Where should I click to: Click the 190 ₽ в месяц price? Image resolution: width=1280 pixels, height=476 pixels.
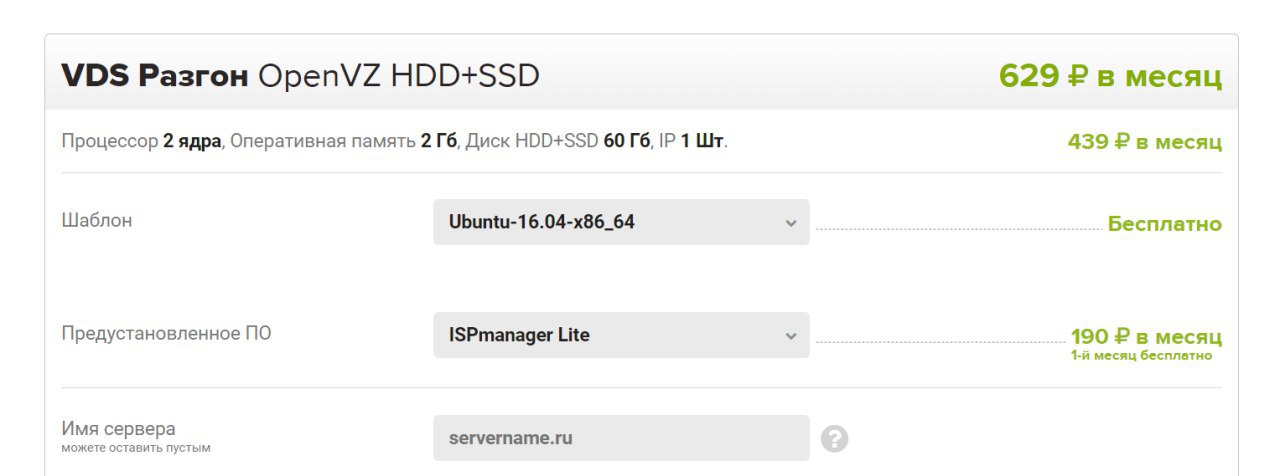[x=1146, y=336]
